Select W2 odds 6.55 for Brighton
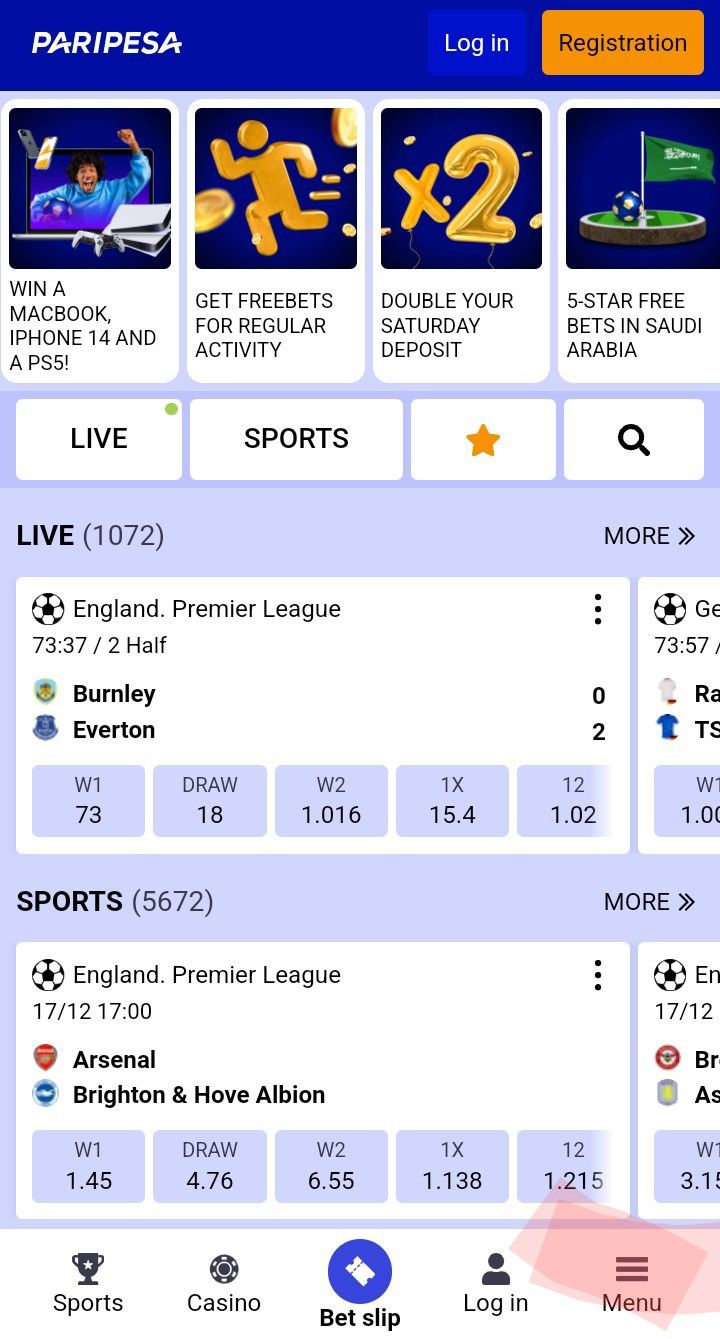 point(331,1166)
